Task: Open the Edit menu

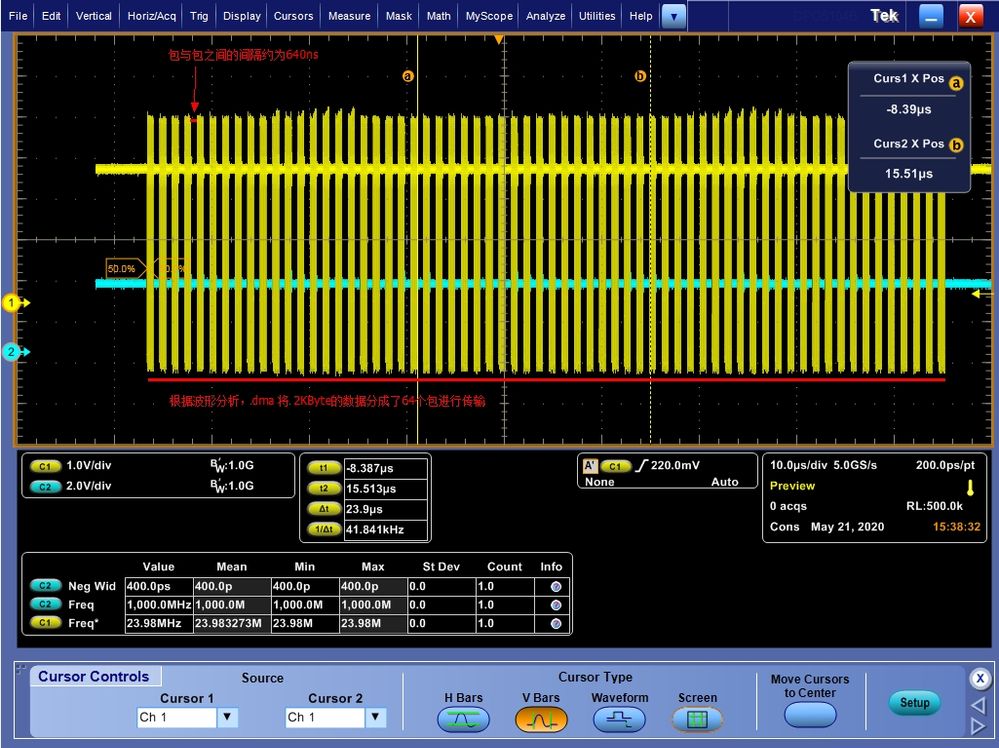Action: point(51,16)
